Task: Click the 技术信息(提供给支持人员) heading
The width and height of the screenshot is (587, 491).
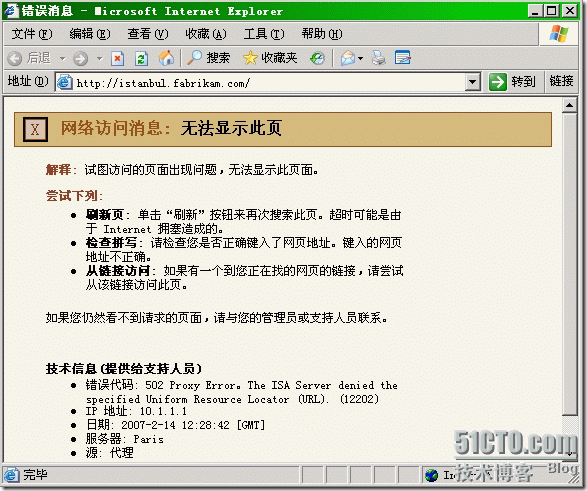Action: (x=124, y=369)
